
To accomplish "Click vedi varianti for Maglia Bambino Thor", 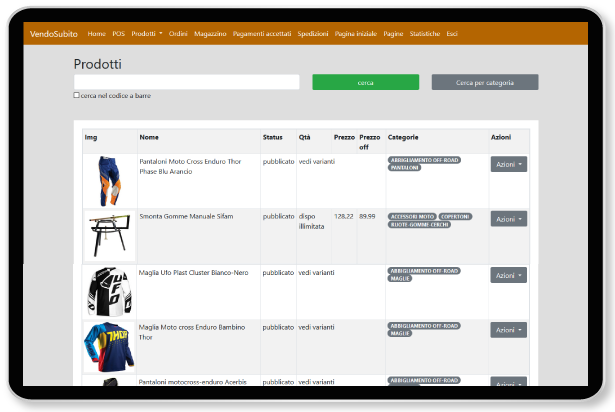I will [316, 327].
